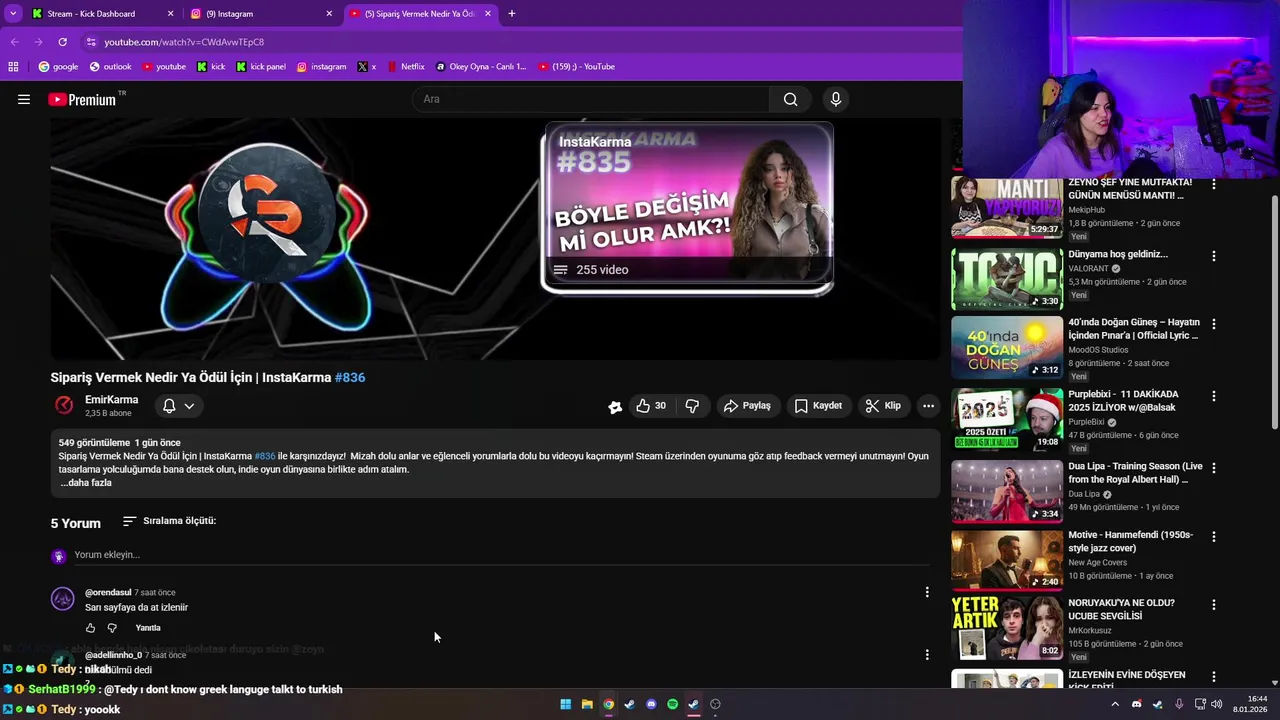This screenshot has width=1280, height=720.
Task: Reply with Yanıtla to @orendasul comment
Action: point(148,628)
